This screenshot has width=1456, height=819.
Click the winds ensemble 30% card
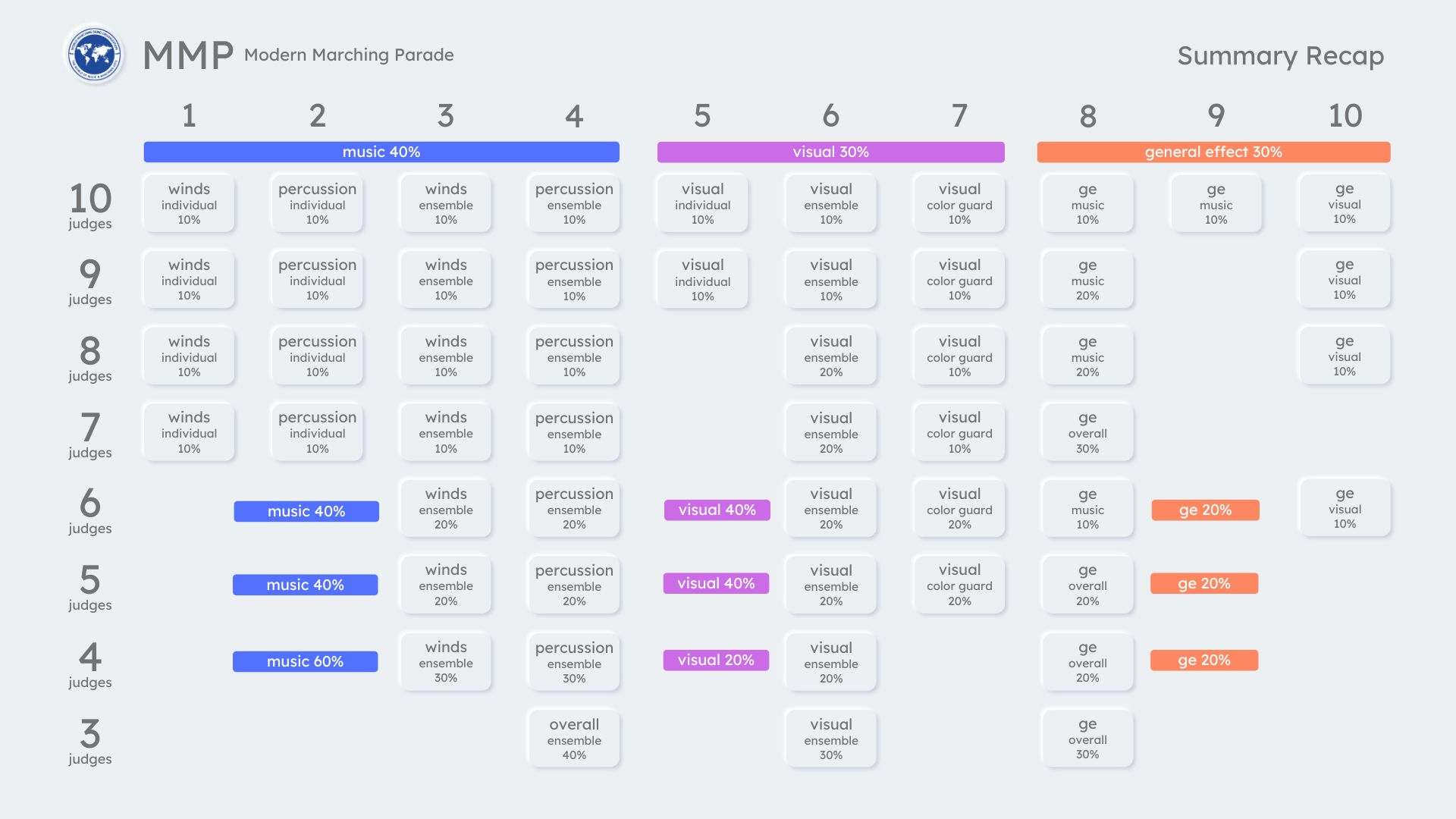(446, 661)
